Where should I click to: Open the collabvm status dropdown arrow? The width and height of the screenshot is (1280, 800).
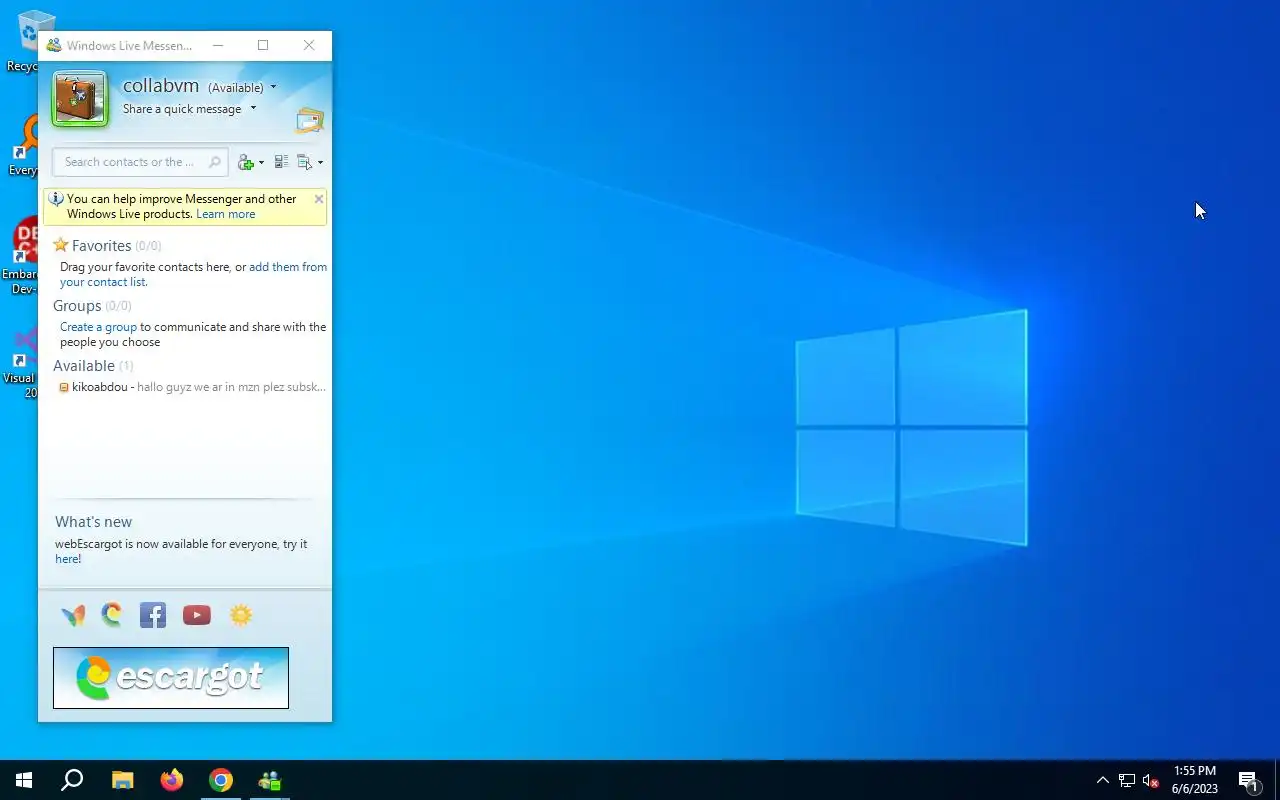click(273, 88)
